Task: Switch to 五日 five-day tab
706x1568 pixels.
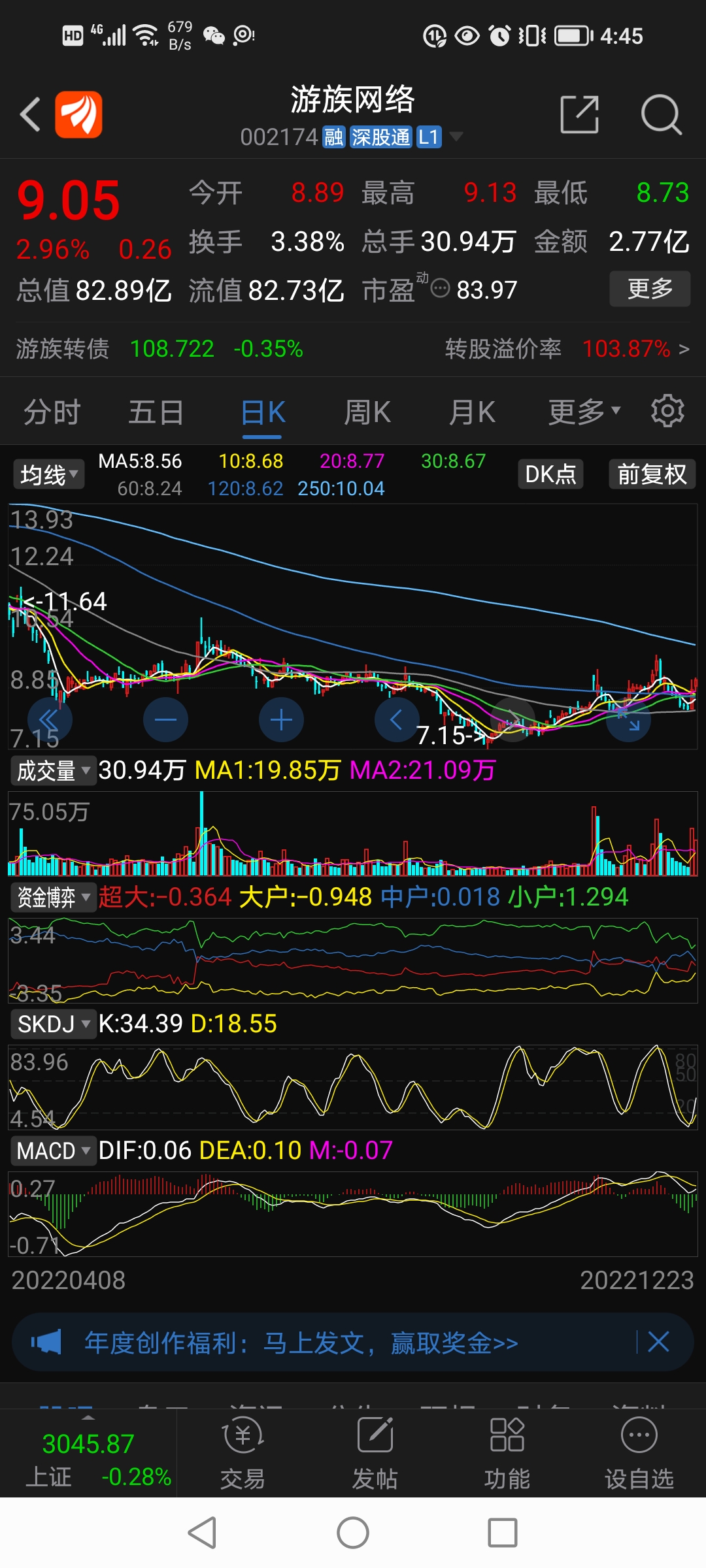Action: pyautogui.click(x=156, y=412)
